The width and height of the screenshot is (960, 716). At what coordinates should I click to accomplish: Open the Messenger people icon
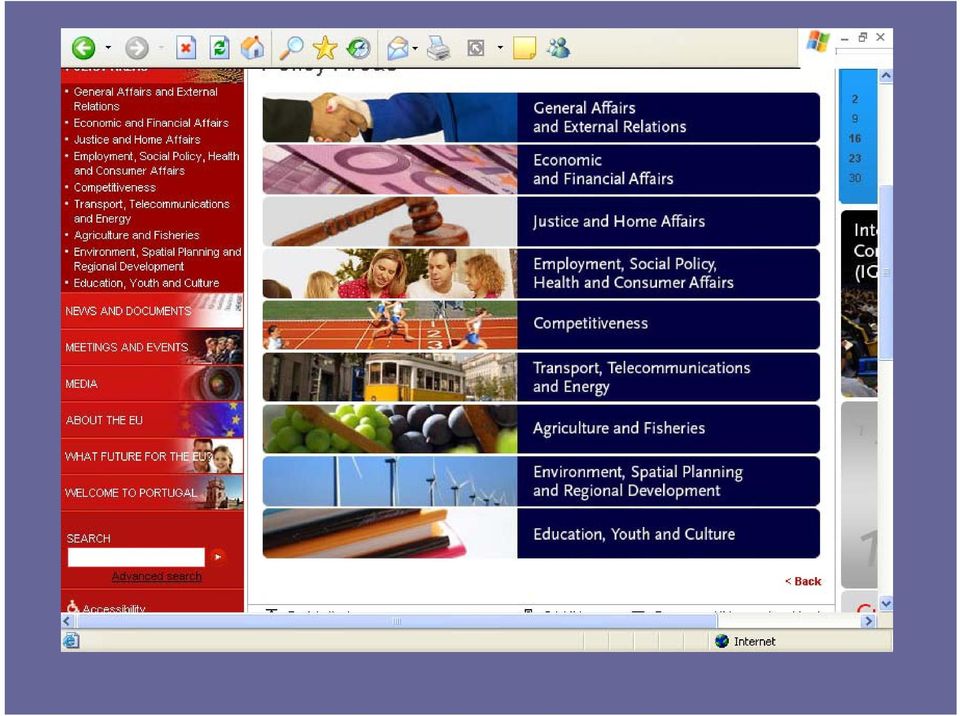click(558, 48)
